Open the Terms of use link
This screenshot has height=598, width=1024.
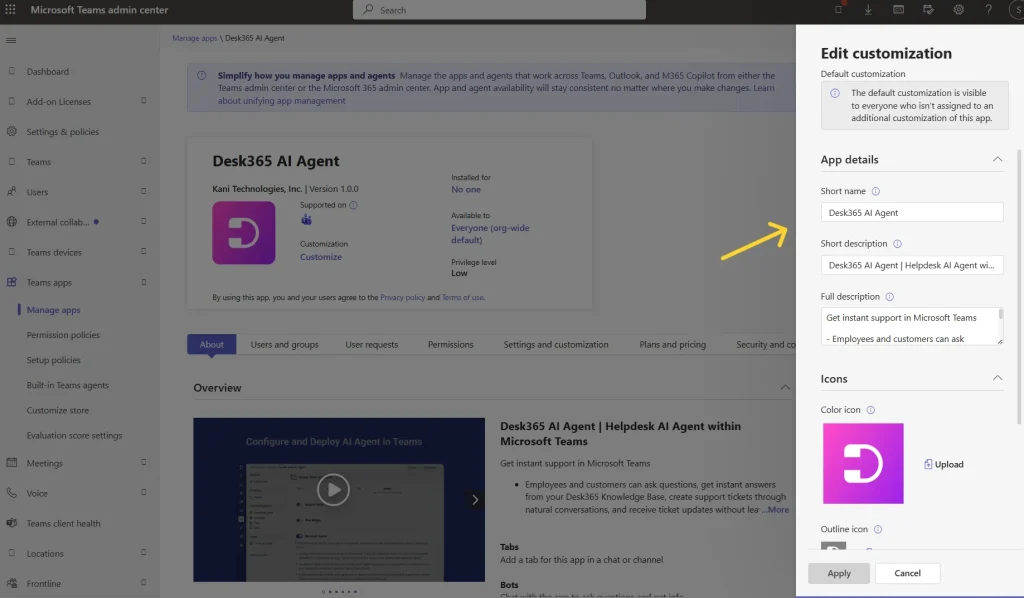coord(462,297)
